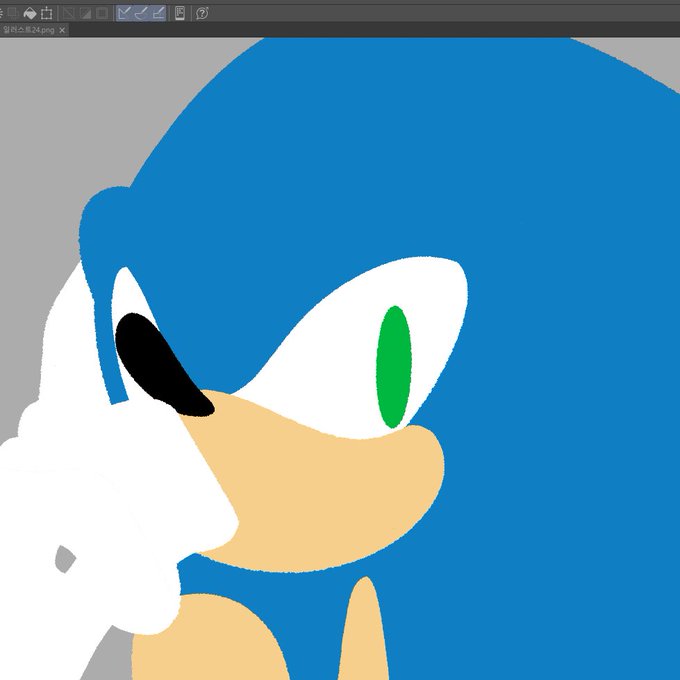Viewport: 680px width, 680px height.
Task: Click the Deselect icon in command bar
Action: (x=68, y=13)
